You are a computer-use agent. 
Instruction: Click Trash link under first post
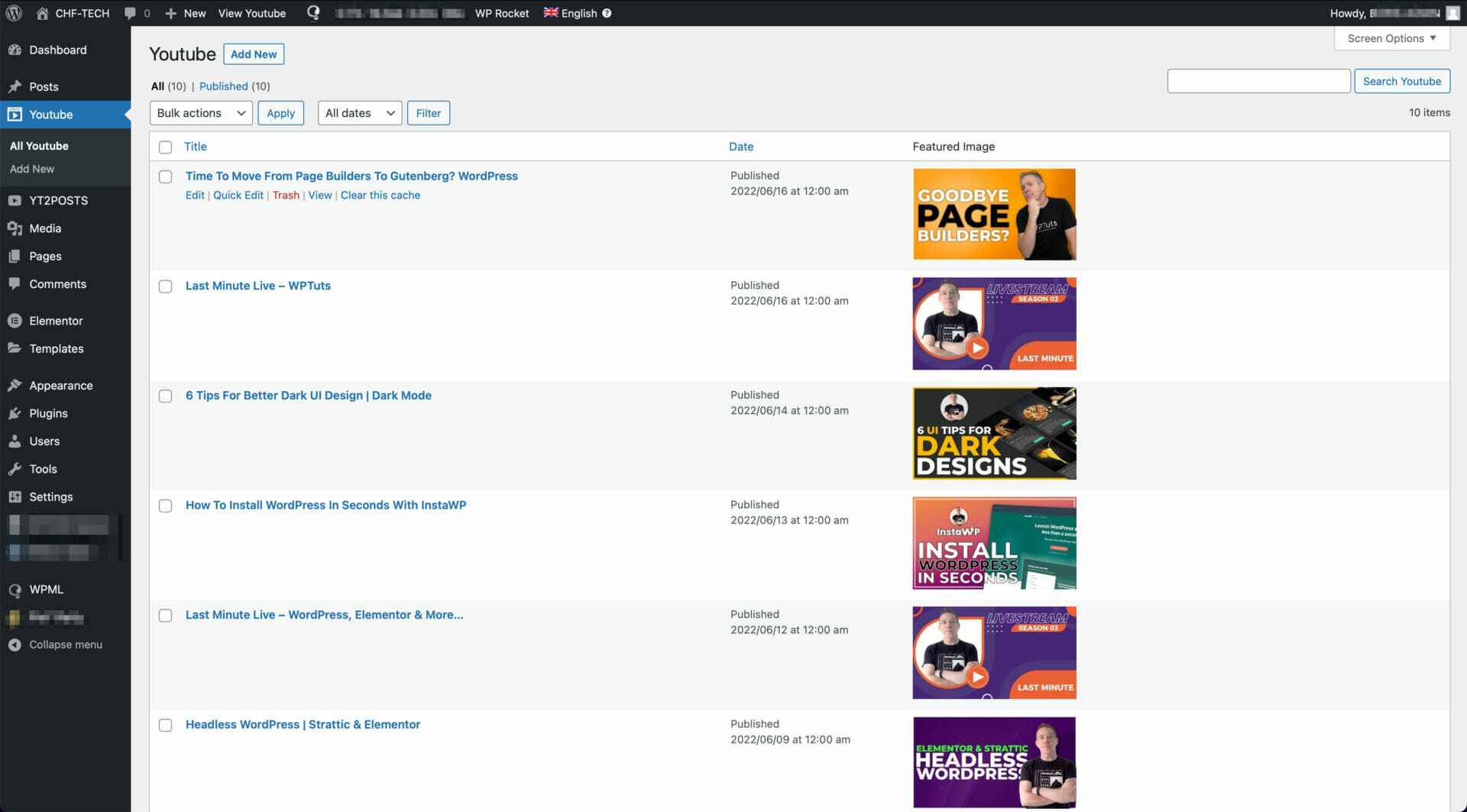click(286, 195)
